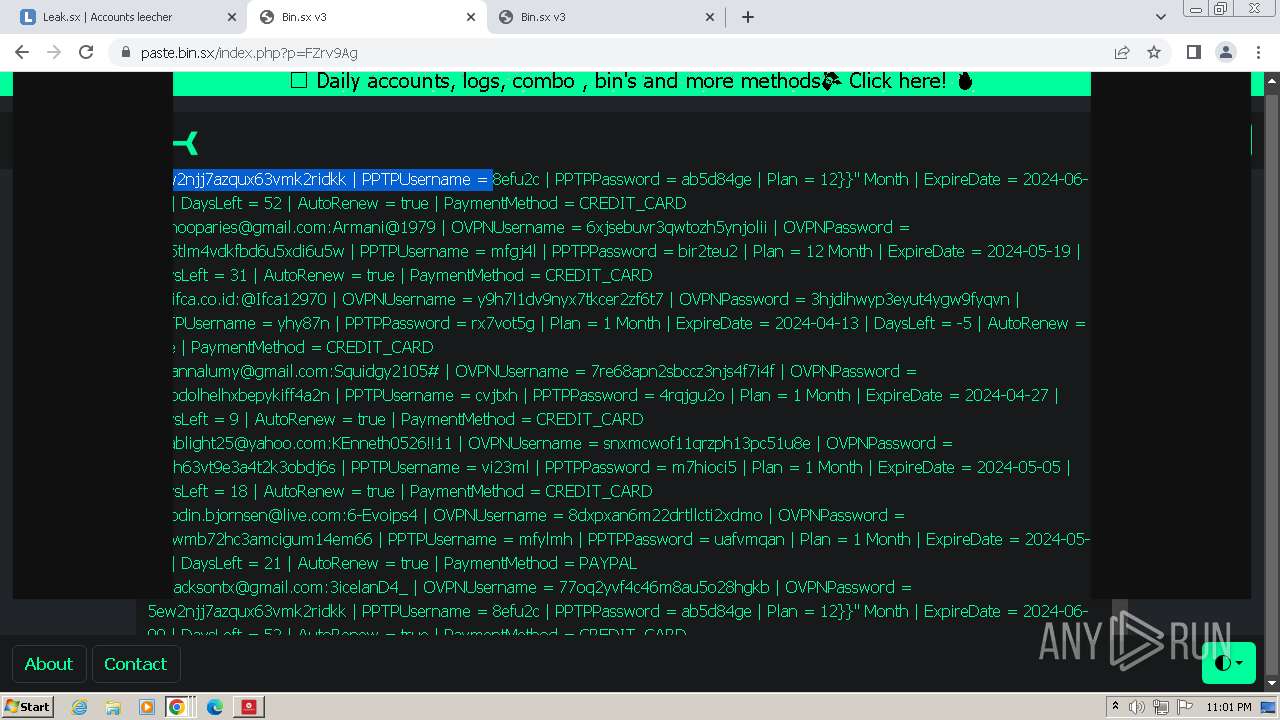Open the About page
Image resolution: width=1280 pixels, height=720 pixels.
48,664
